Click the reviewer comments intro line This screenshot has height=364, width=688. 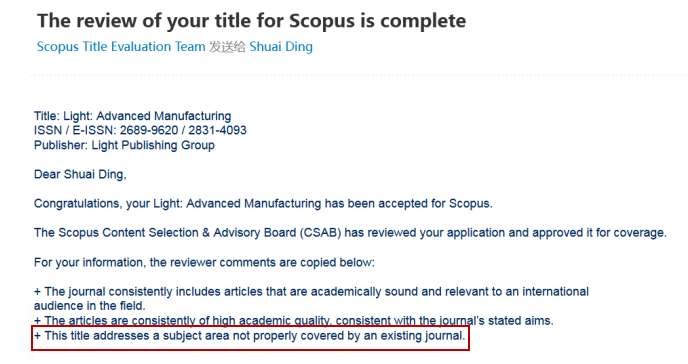[204, 262]
